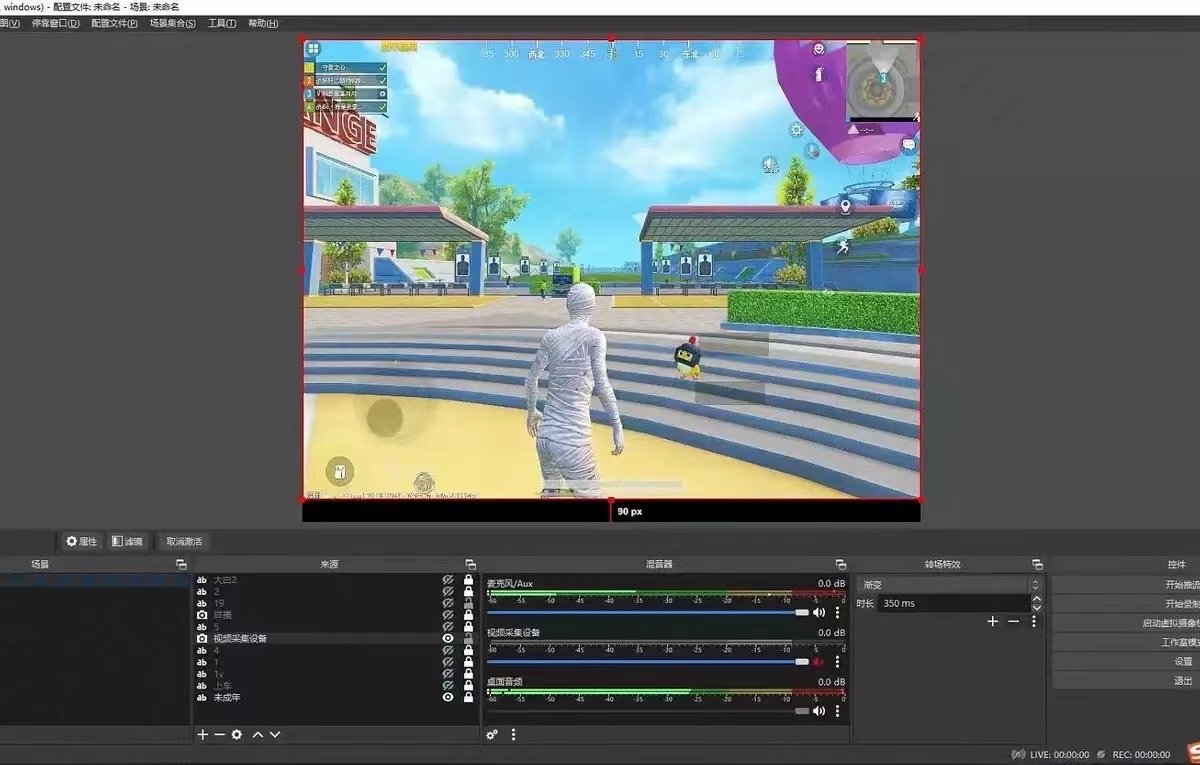Open 场景集合(S) menu

tap(173, 23)
